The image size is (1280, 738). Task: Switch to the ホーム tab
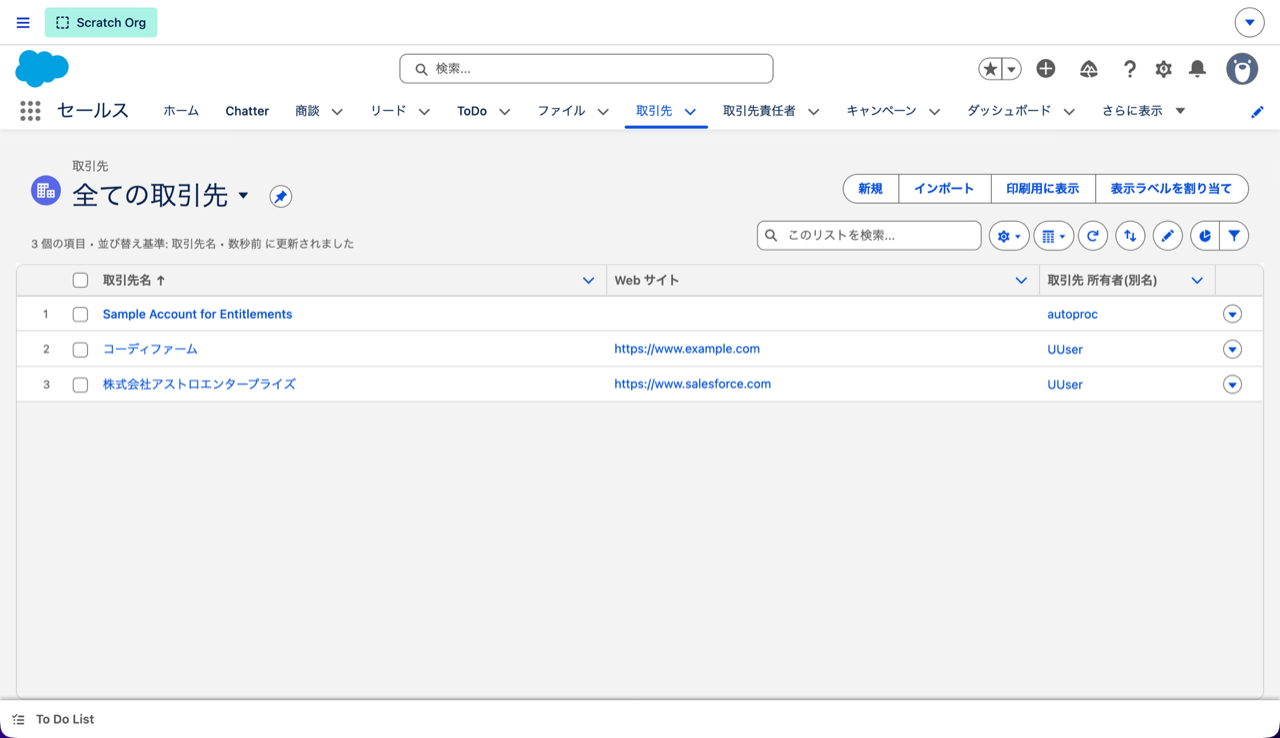(x=181, y=111)
